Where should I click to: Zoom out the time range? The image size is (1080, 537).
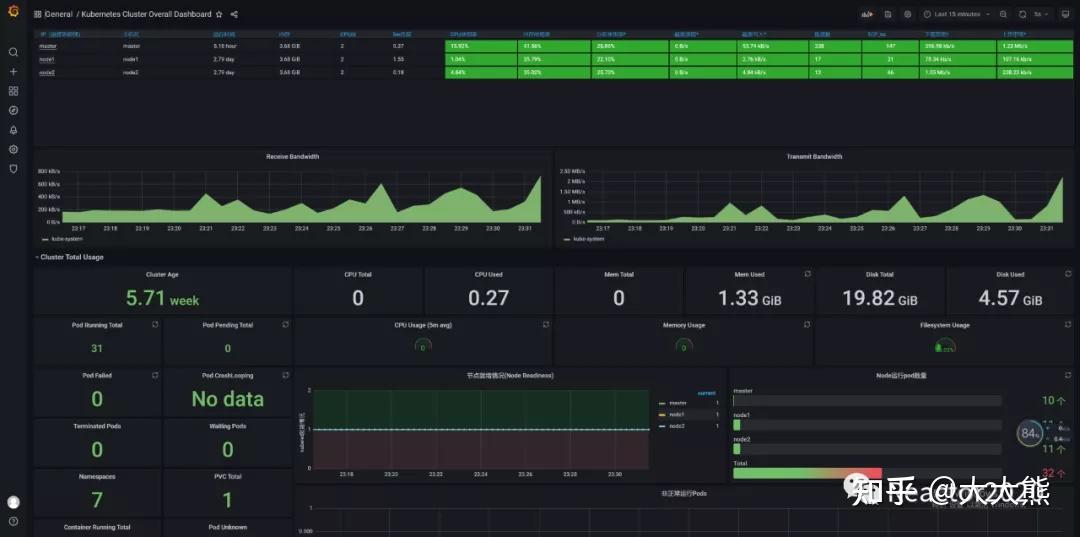point(1003,14)
